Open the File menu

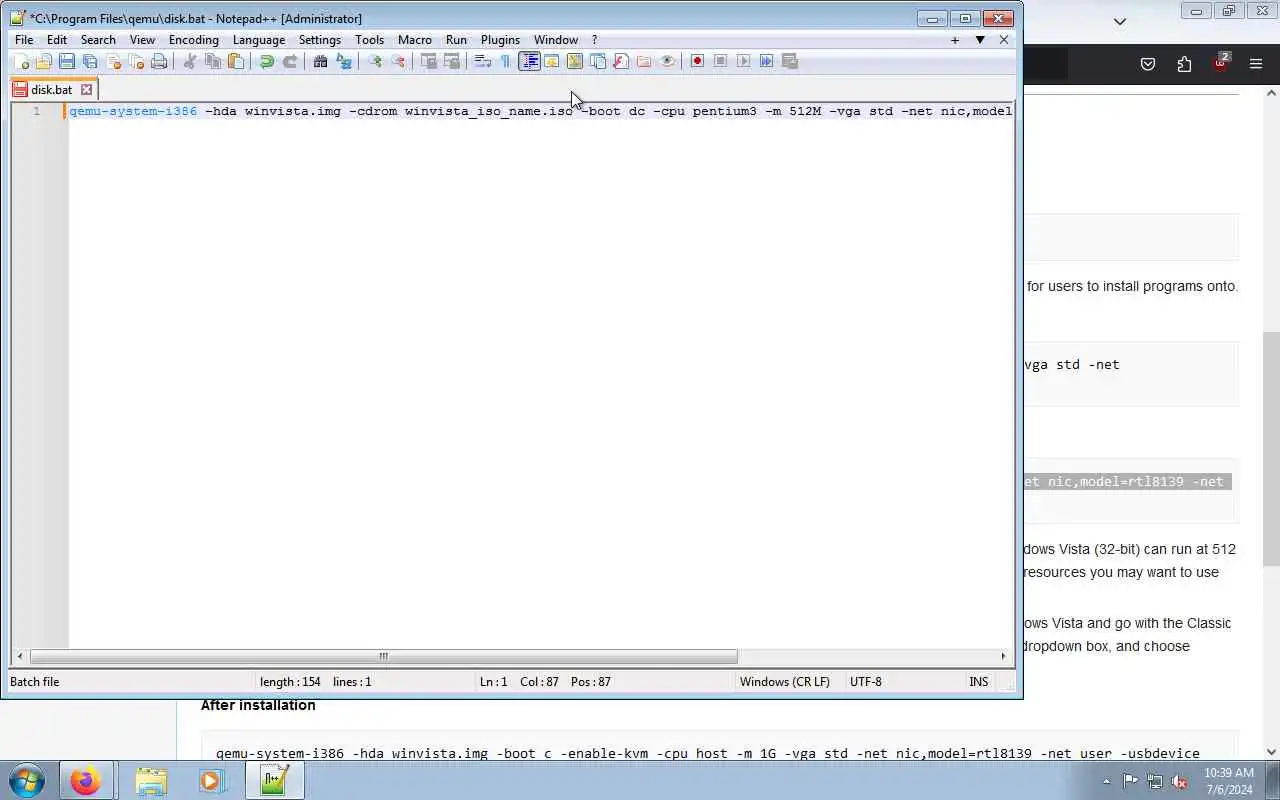24,40
